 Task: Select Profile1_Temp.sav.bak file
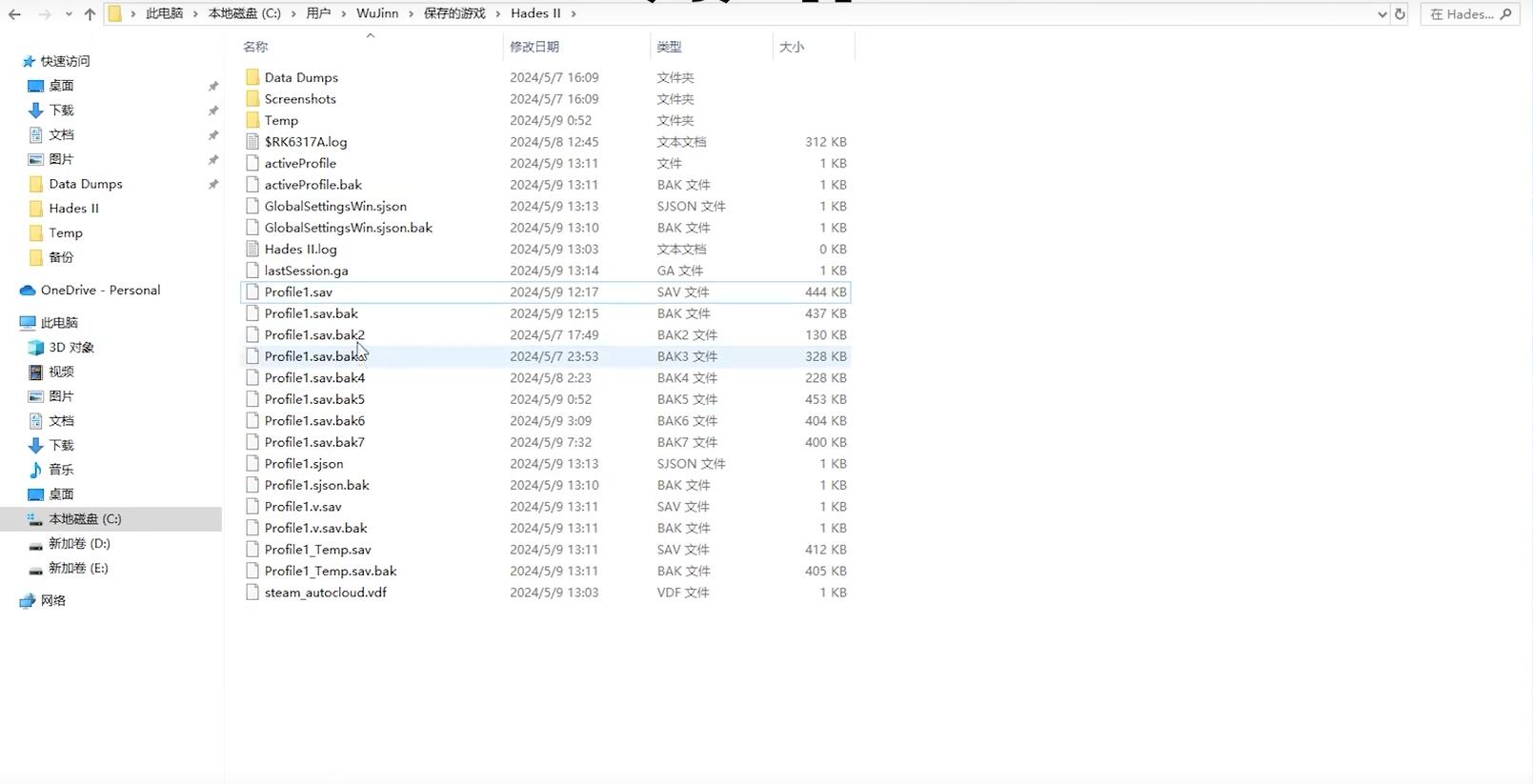pyautogui.click(x=331, y=571)
